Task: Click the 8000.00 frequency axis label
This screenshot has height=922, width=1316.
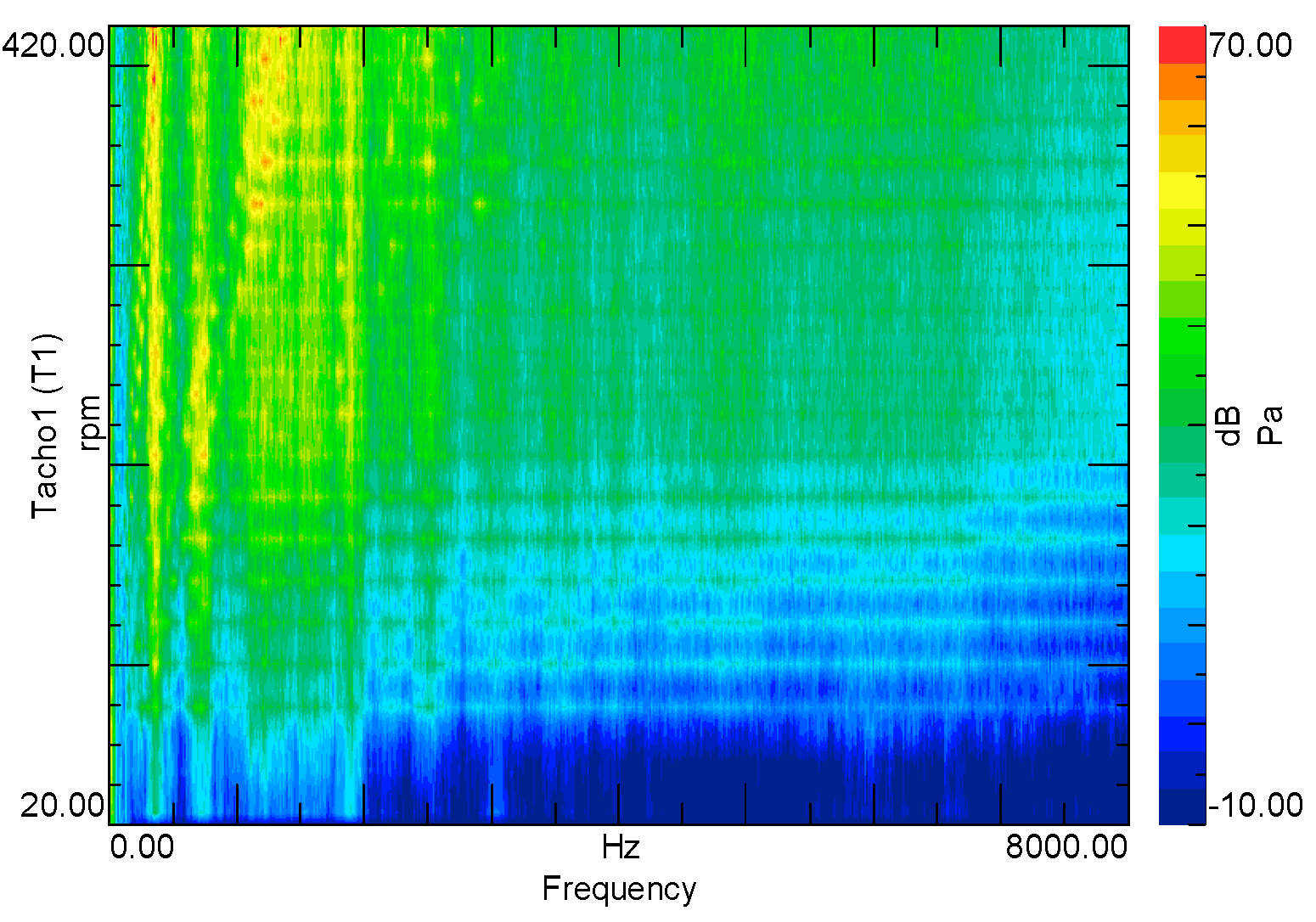Action: pyautogui.click(x=1067, y=847)
